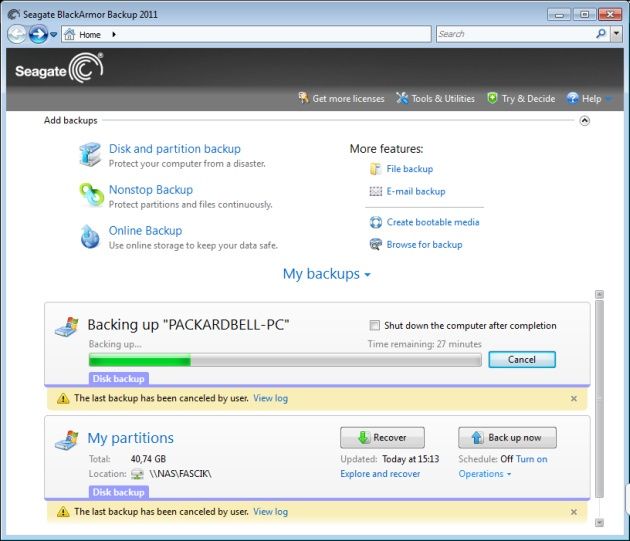The width and height of the screenshot is (630, 541).
Task: Expand the Home breadcrumb arrow
Action: [x=114, y=35]
